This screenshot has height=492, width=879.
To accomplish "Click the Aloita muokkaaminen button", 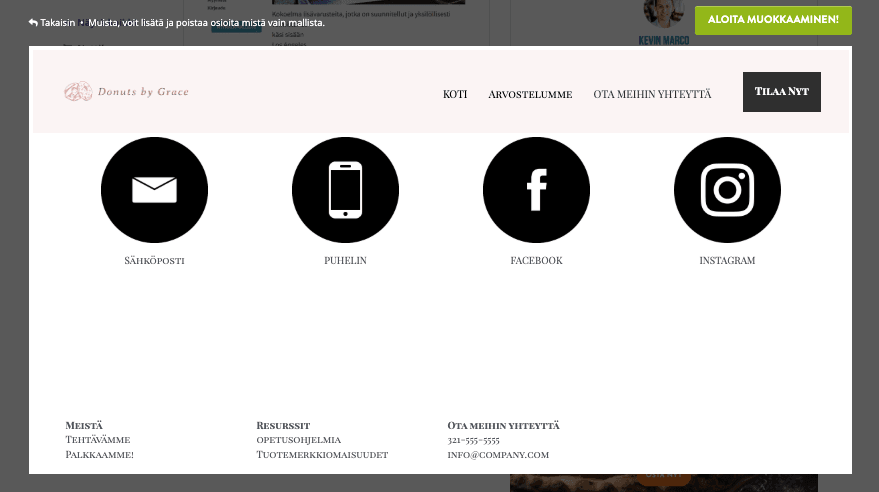I will click(x=773, y=20).
